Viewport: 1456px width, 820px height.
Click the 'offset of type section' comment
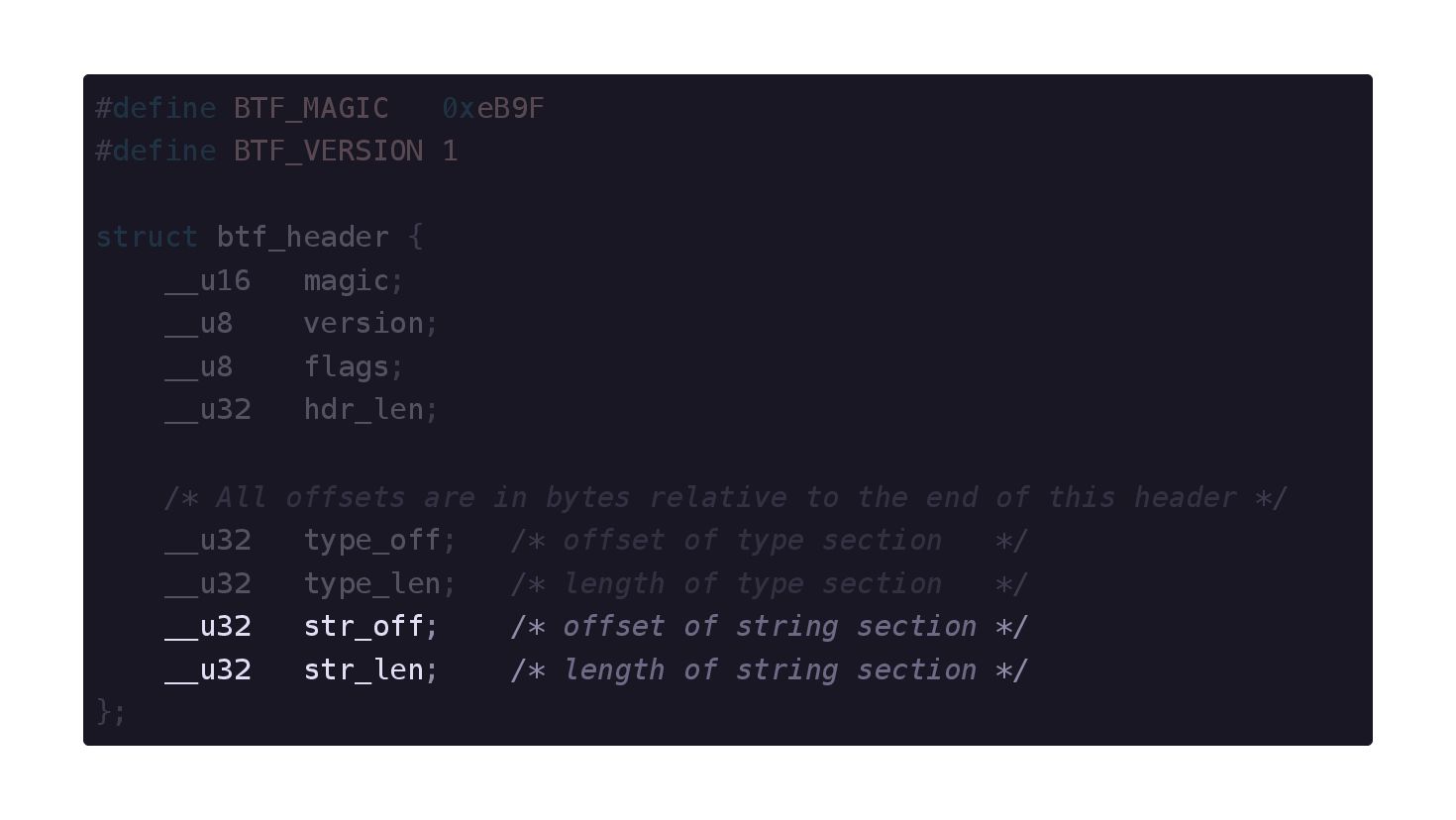pyautogui.click(x=770, y=541)
